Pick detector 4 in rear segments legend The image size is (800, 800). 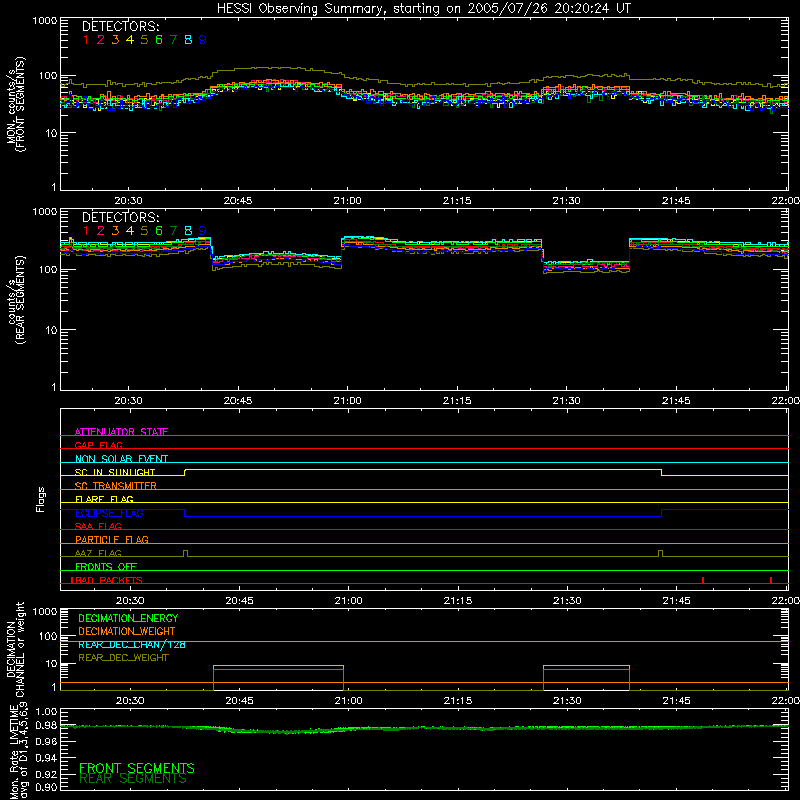[130, 231]
